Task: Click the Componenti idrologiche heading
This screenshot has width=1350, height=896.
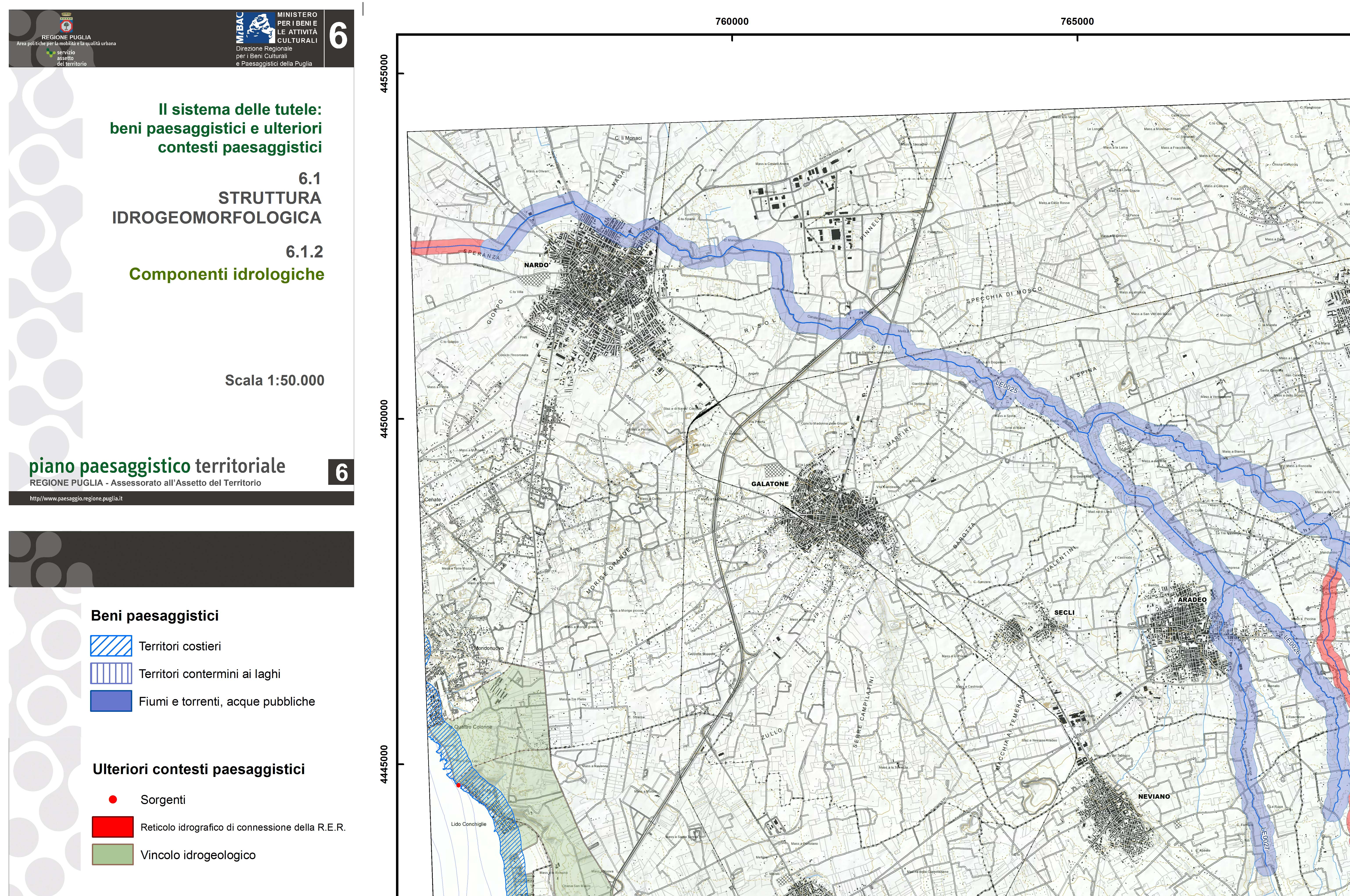Action: pos(226,274)
